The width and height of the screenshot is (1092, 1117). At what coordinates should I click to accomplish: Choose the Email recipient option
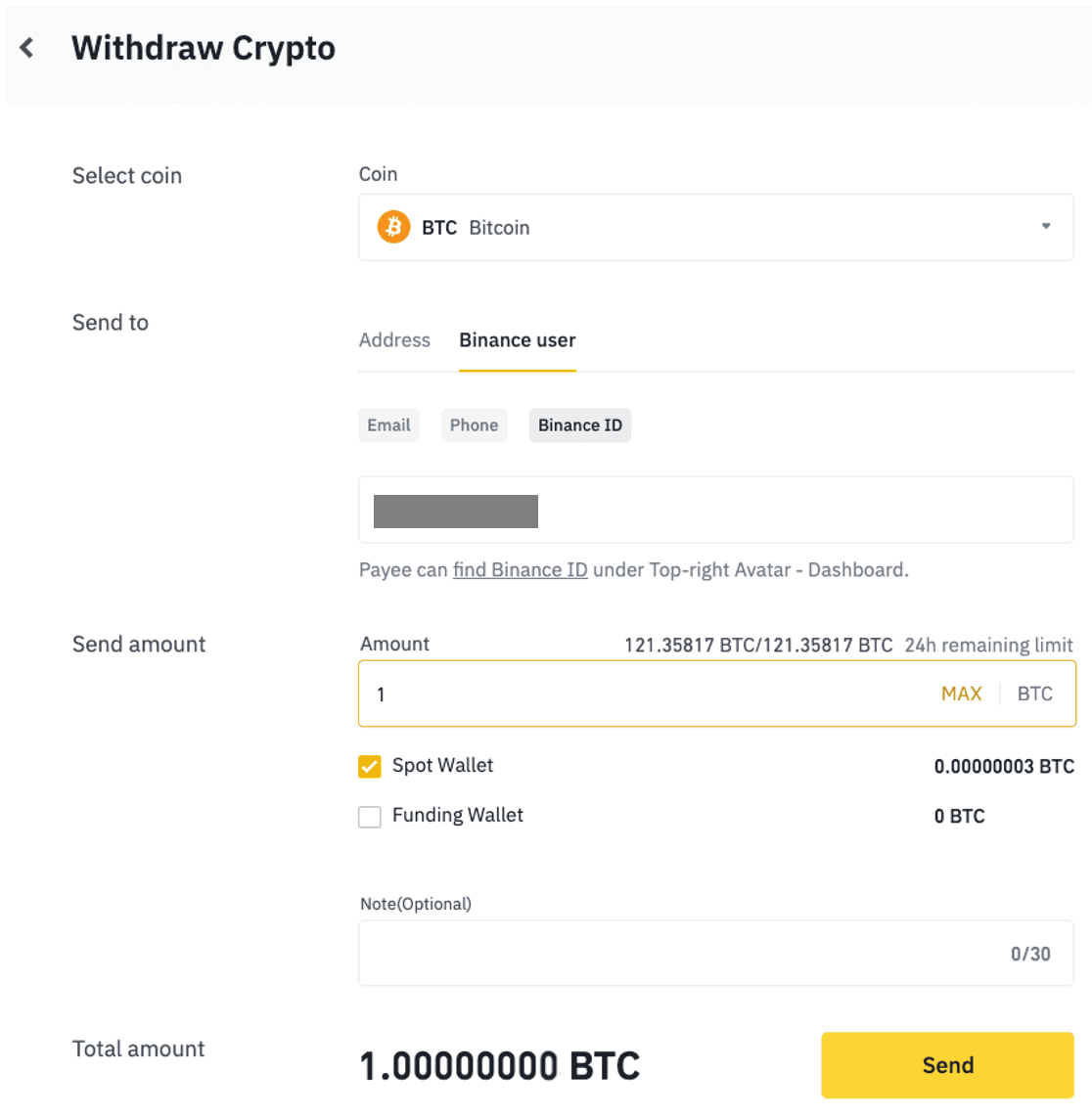388,425
